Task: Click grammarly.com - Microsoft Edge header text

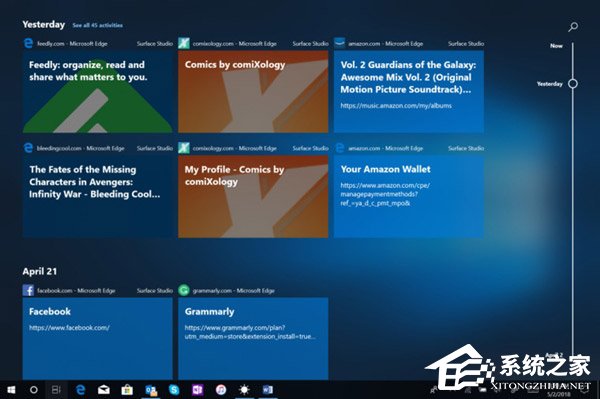Action: click(233, 291)
